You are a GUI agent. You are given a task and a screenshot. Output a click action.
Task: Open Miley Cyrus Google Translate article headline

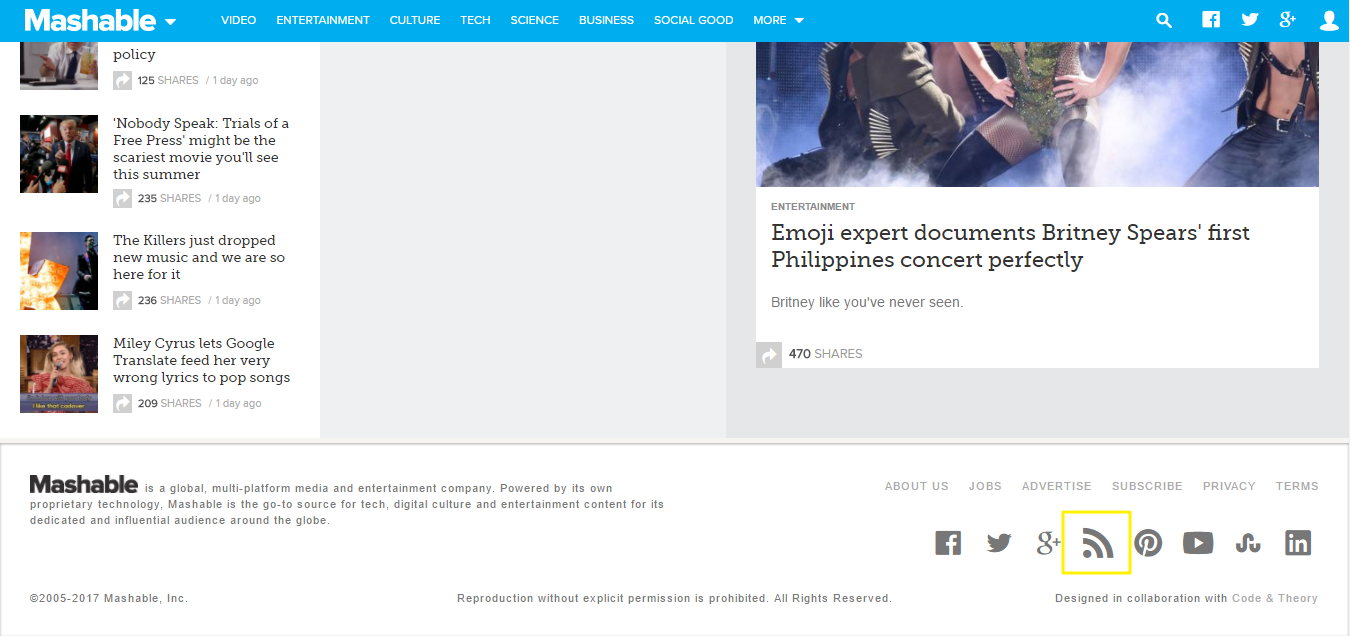(x=201, y=360)
